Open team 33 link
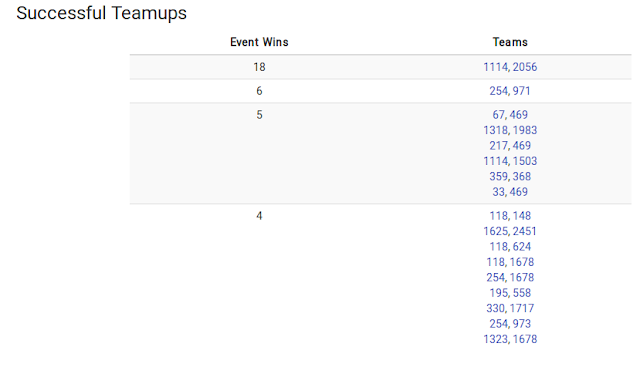Viewport: 640px width, 367px height. tap(499, 192)
